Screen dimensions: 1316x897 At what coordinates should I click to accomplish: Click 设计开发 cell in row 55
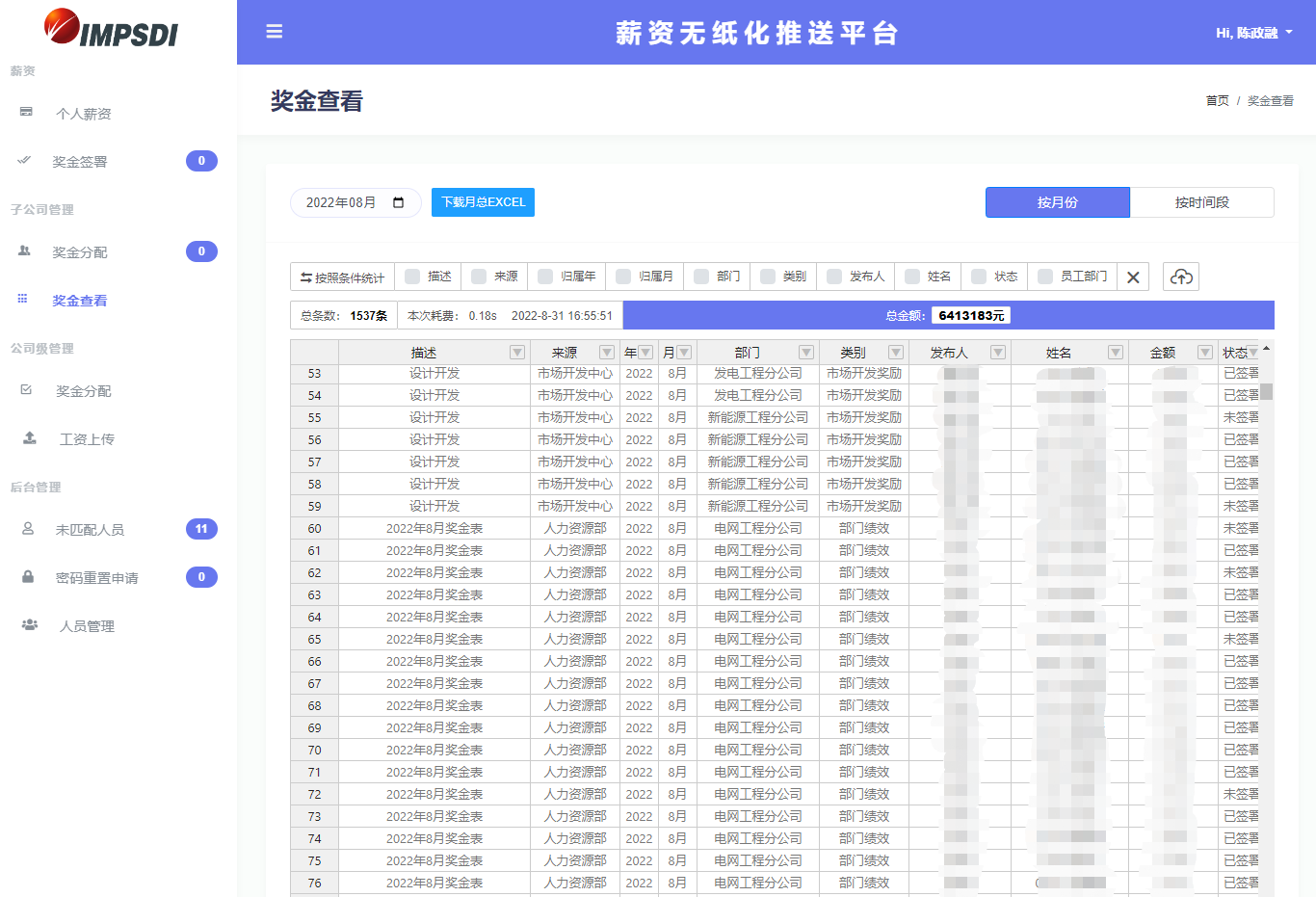[434, 417]
